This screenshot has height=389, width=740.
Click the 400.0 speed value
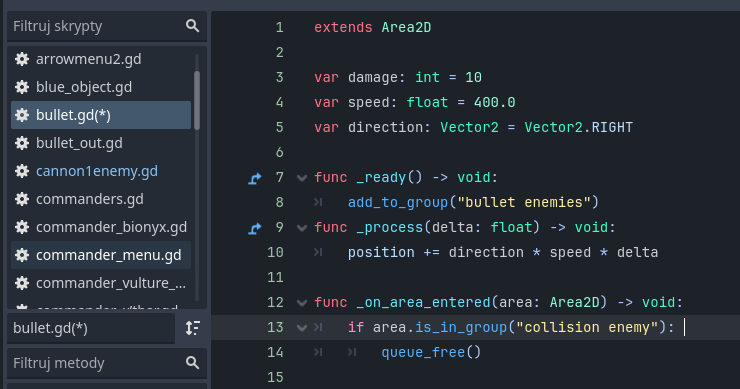(x=495, y=102)
